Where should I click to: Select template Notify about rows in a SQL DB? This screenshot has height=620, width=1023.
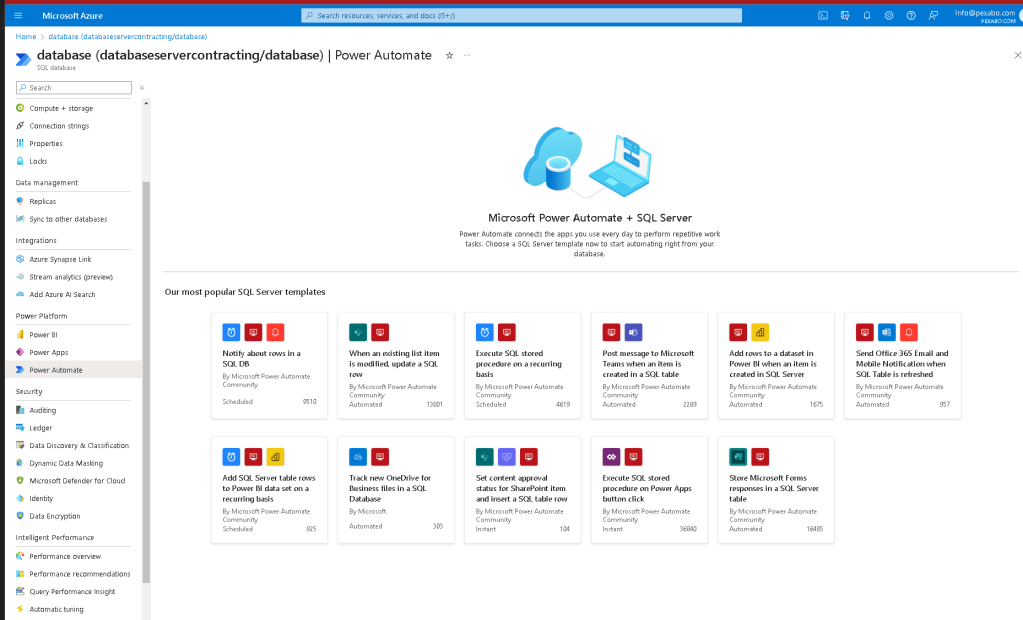pyautogui.click(x=269, y=365)
